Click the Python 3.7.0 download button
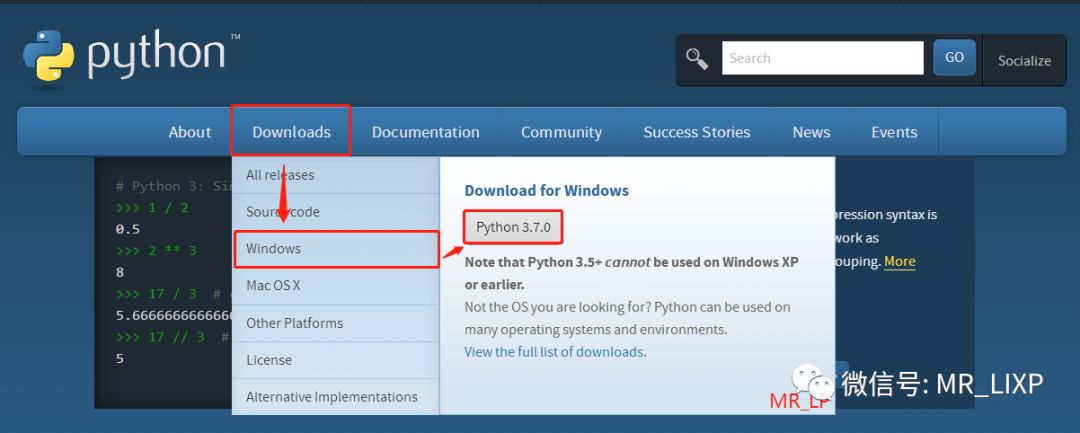Image resolution: width=1080 pixels, height=433 pixels. pos(513,227)
